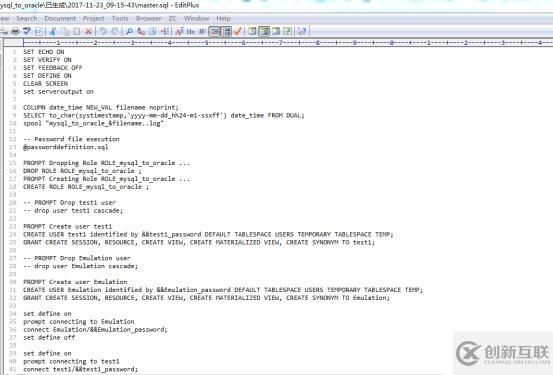Open the Project menu
The width and height of the screenshot is (553, 375).
[x=93, y=18]
